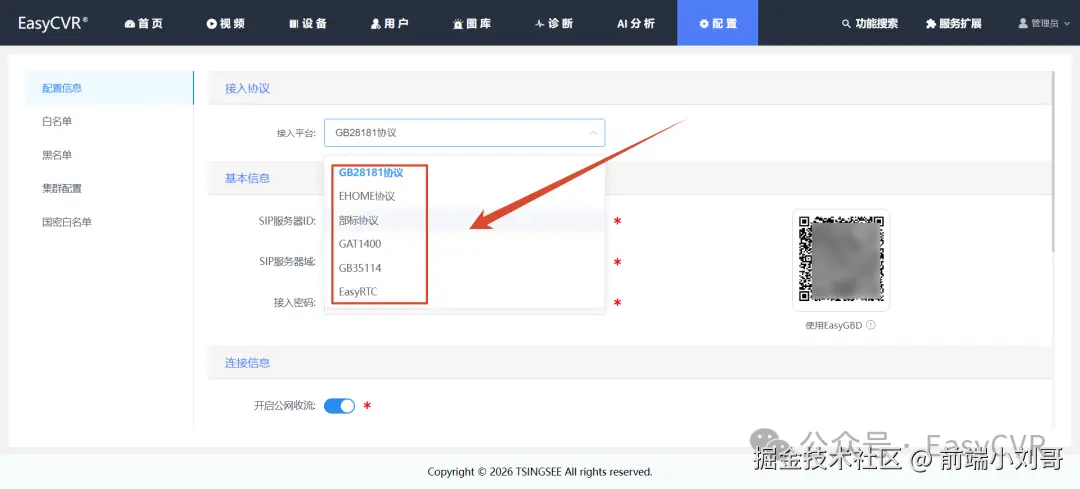Choose GAT1400 from the list
The width and height of the screenshot is (1080, 489).
[x=464, y=244]
